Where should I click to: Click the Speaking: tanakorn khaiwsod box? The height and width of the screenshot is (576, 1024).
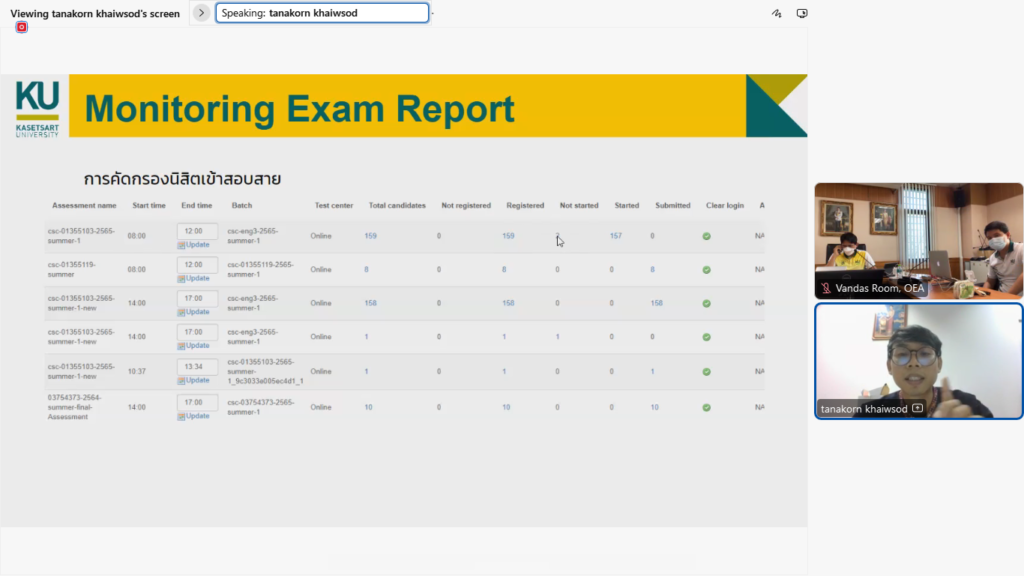[x=322, y=13]
